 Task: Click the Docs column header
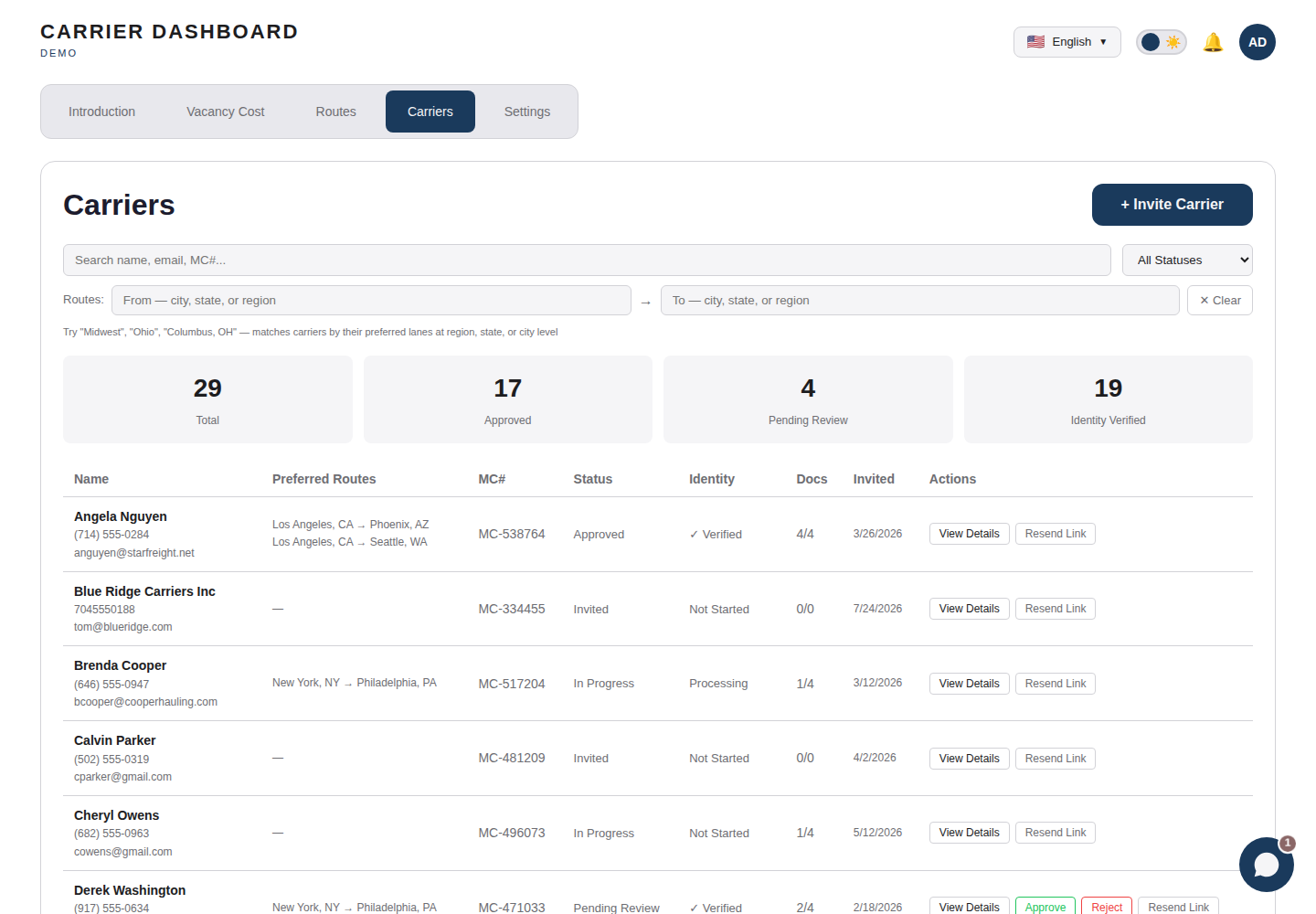coord(812,479)
